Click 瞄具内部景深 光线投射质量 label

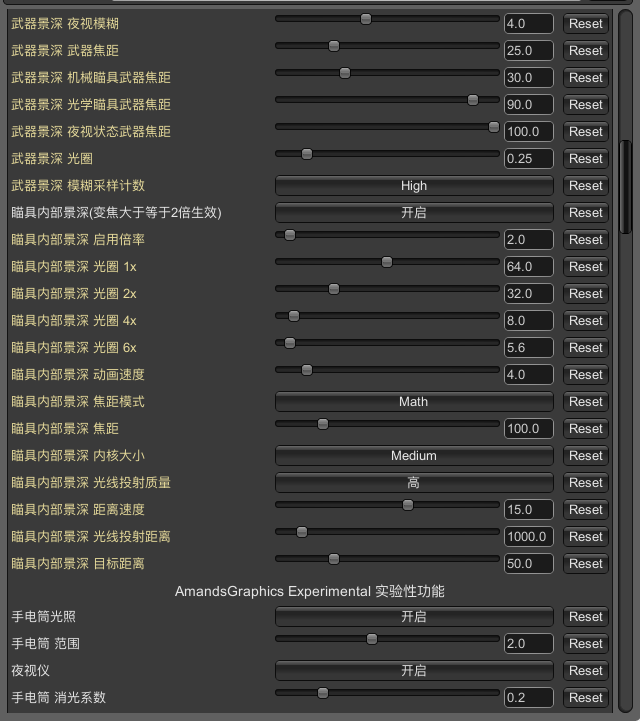point(91,482)
